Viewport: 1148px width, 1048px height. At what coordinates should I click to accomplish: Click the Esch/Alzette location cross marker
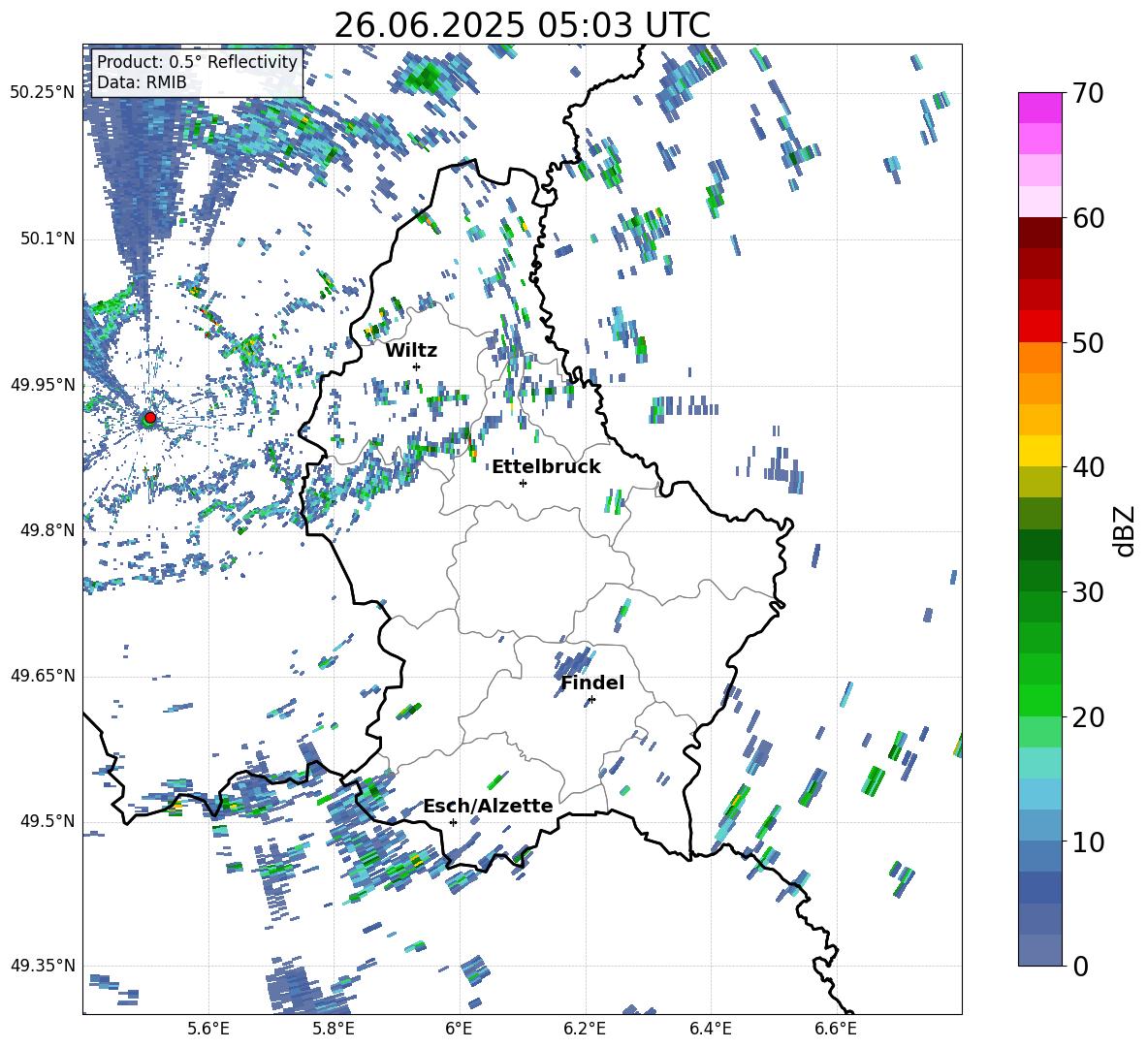(453, 822)
